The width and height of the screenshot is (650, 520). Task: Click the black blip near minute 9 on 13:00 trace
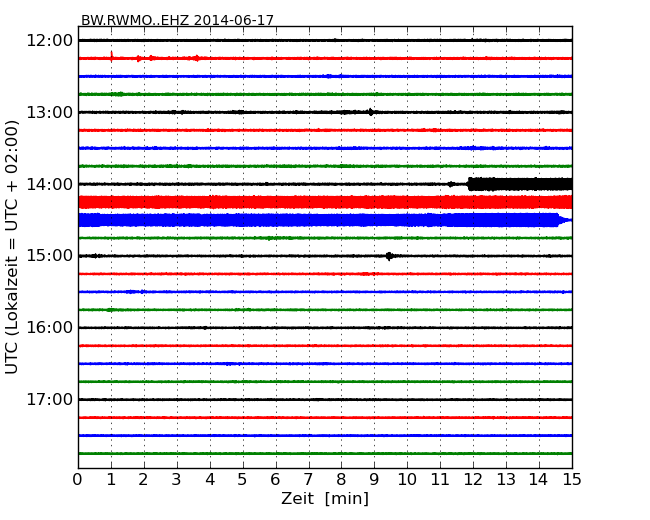coord(371,112)
